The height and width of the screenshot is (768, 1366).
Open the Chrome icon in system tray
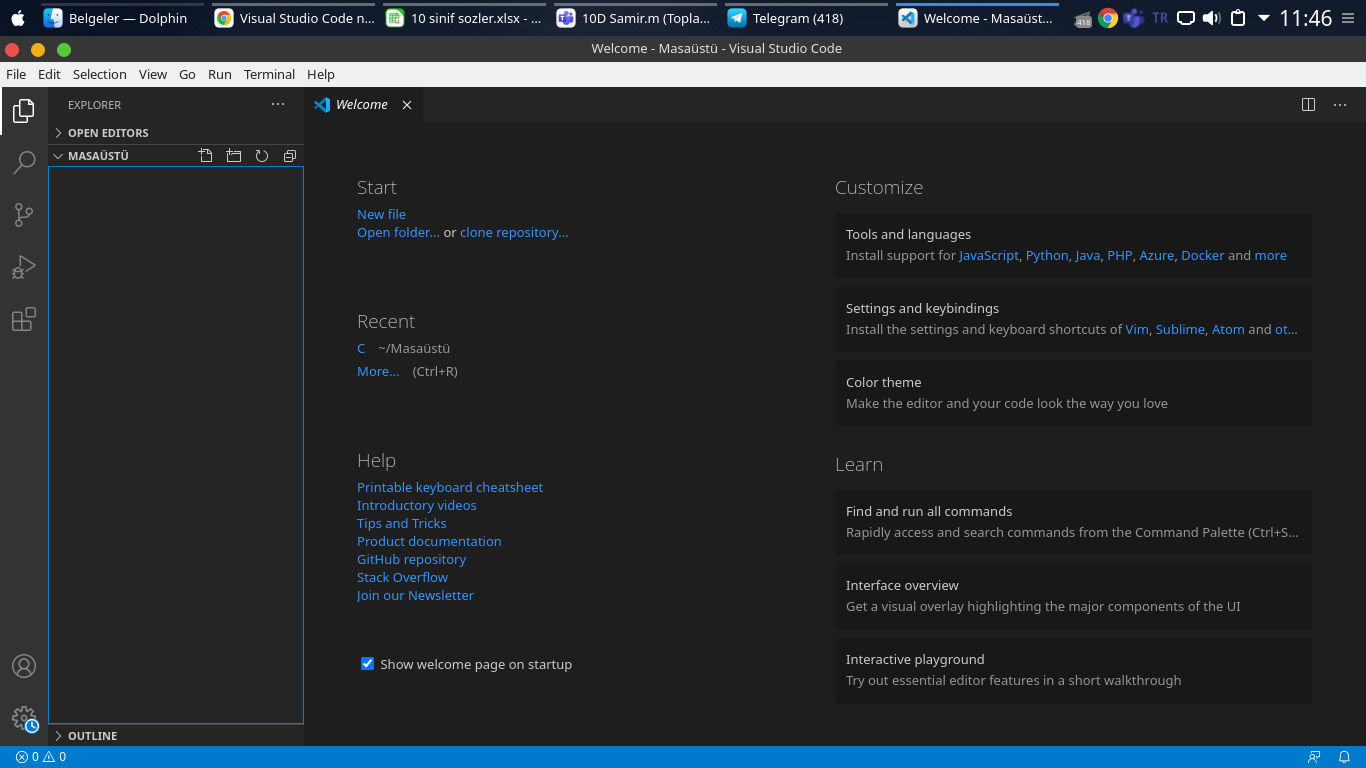point(1108,18)
